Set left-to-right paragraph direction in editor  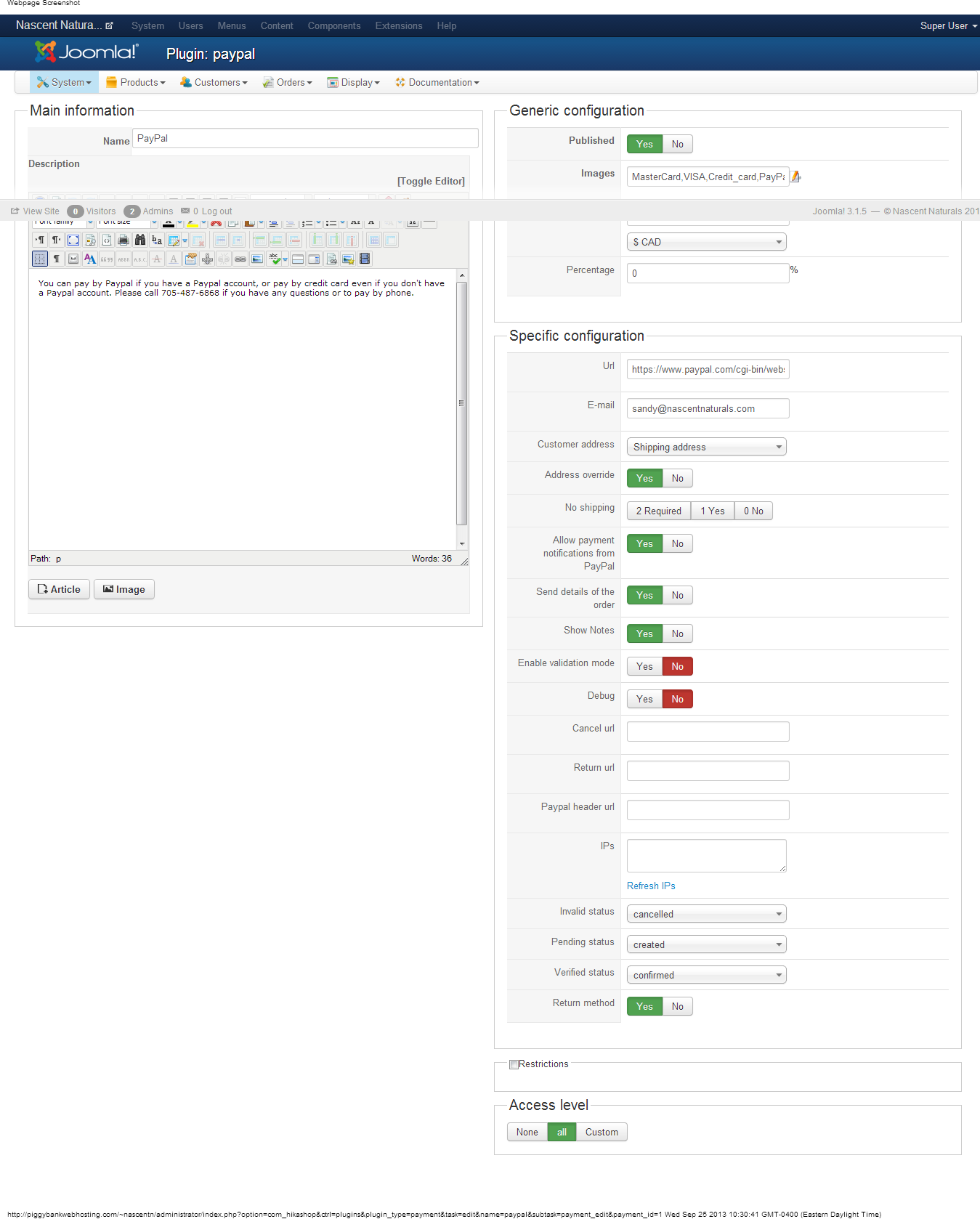pos(40,240)
